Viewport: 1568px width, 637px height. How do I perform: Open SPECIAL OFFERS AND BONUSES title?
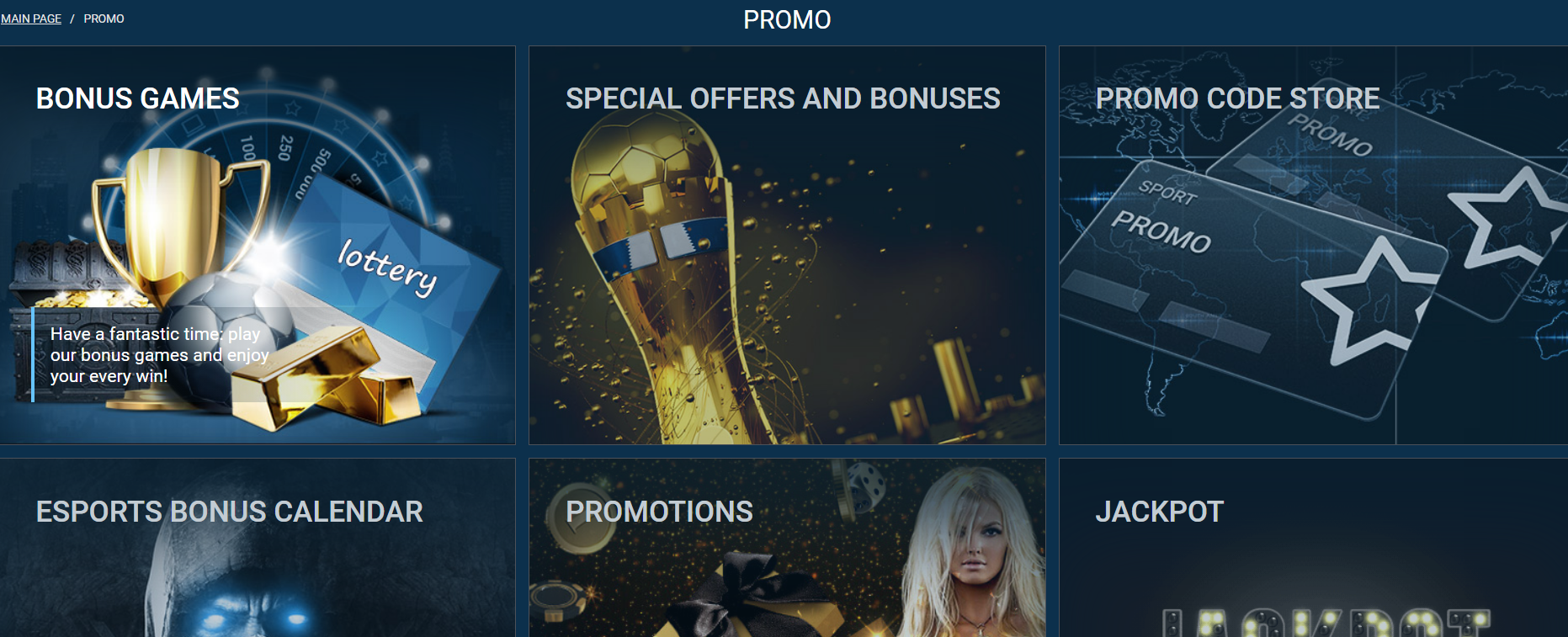[783, 98]
